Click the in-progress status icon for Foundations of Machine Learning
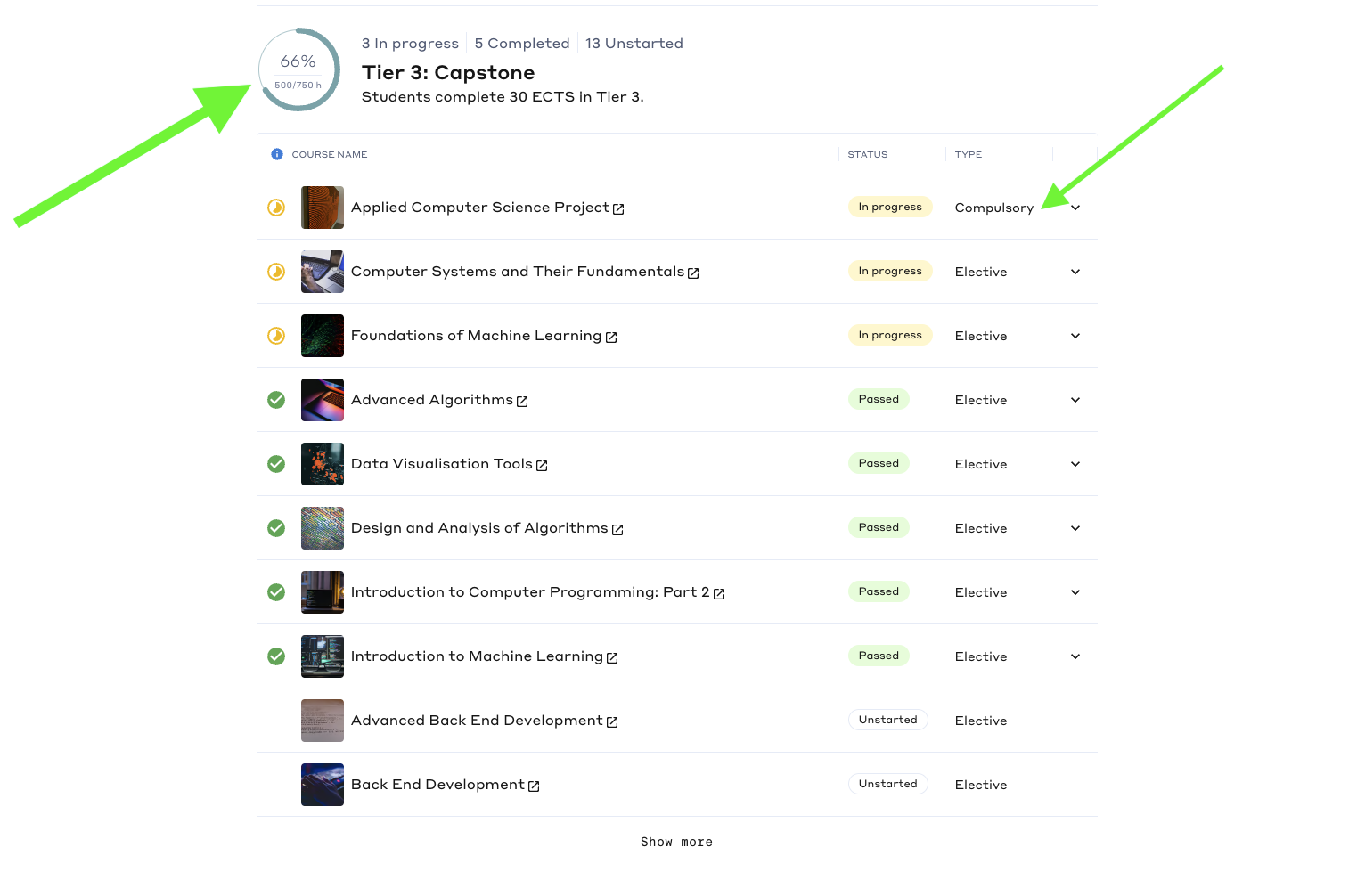Image resolution: width=1357 pixels, height=896 pixels. 276,336
